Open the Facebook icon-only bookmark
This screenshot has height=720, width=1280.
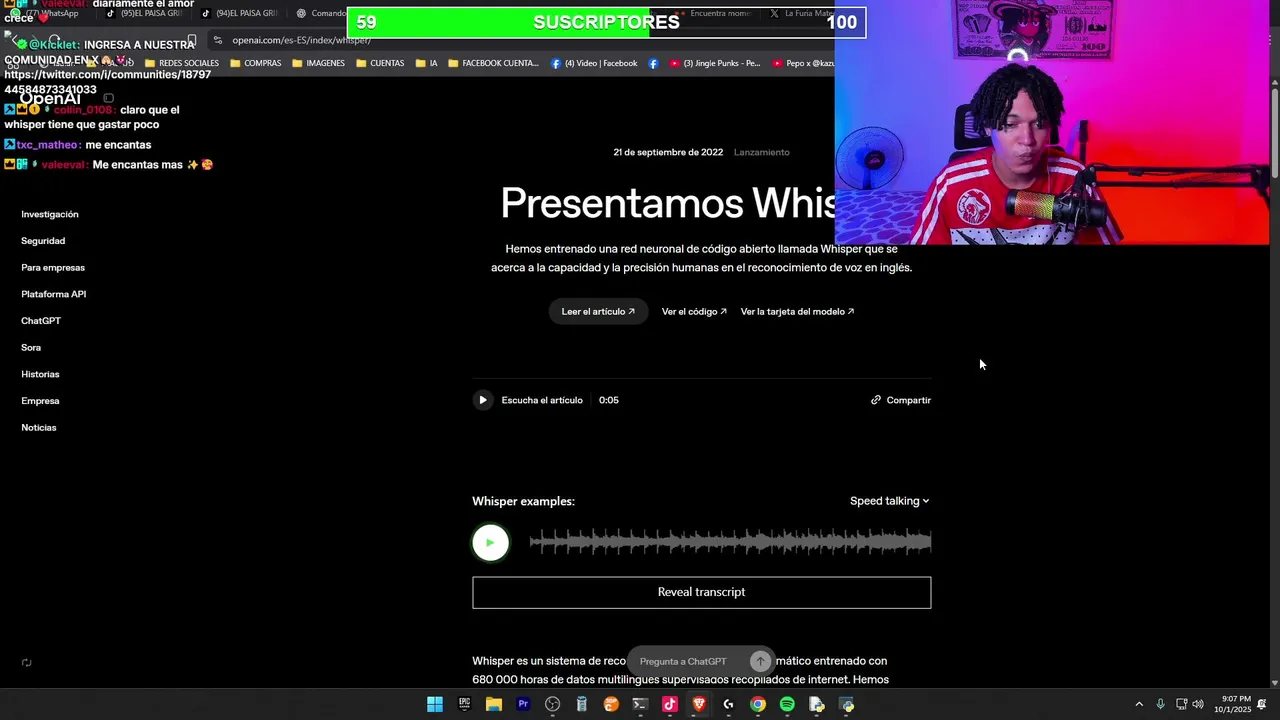click(x=653, y=63)
